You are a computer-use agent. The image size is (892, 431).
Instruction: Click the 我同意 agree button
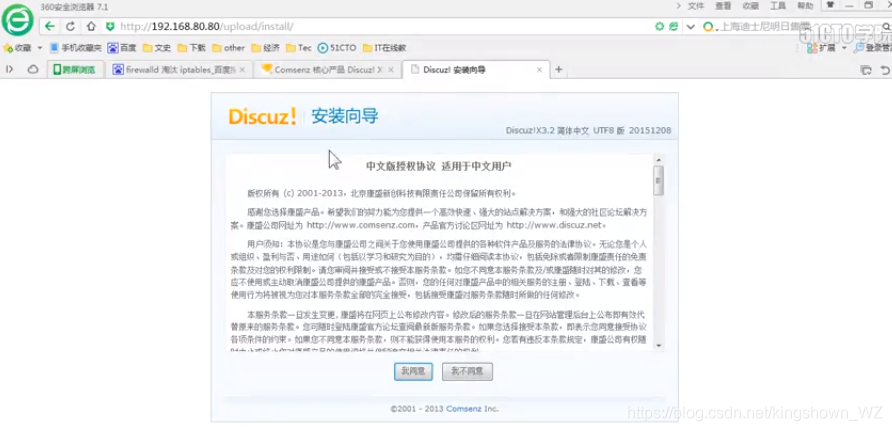click(414, 371)
